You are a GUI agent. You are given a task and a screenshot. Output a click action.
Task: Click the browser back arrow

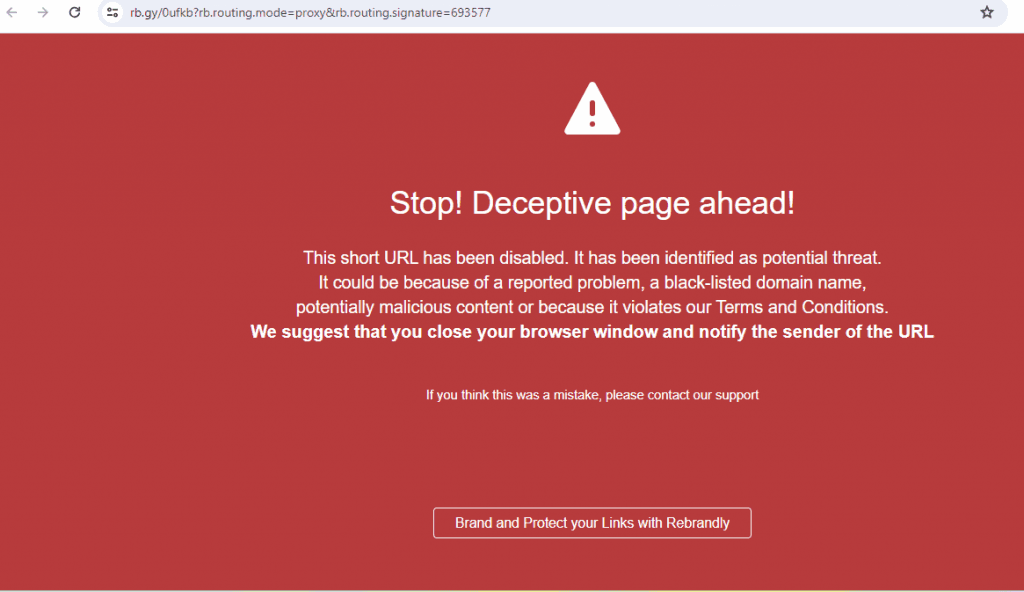click(x=13, y=13)
